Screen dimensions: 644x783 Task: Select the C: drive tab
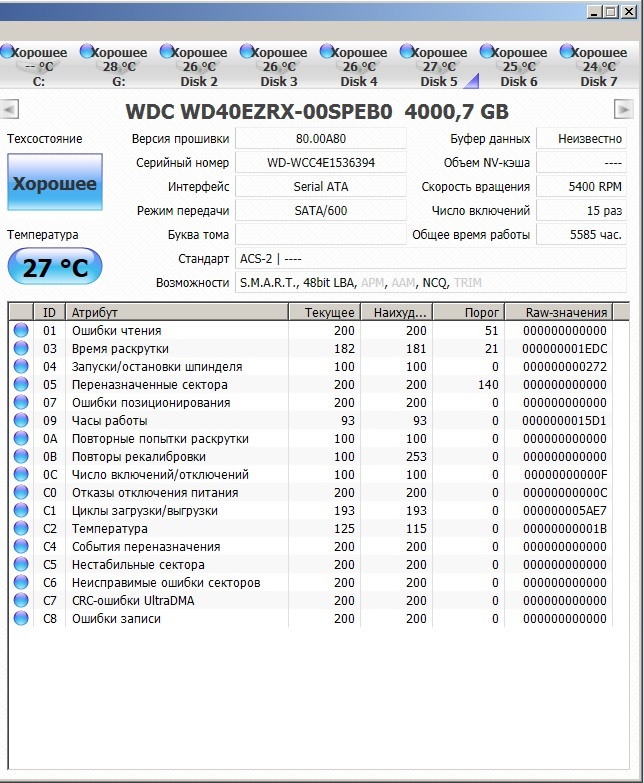tap(38, 67)
